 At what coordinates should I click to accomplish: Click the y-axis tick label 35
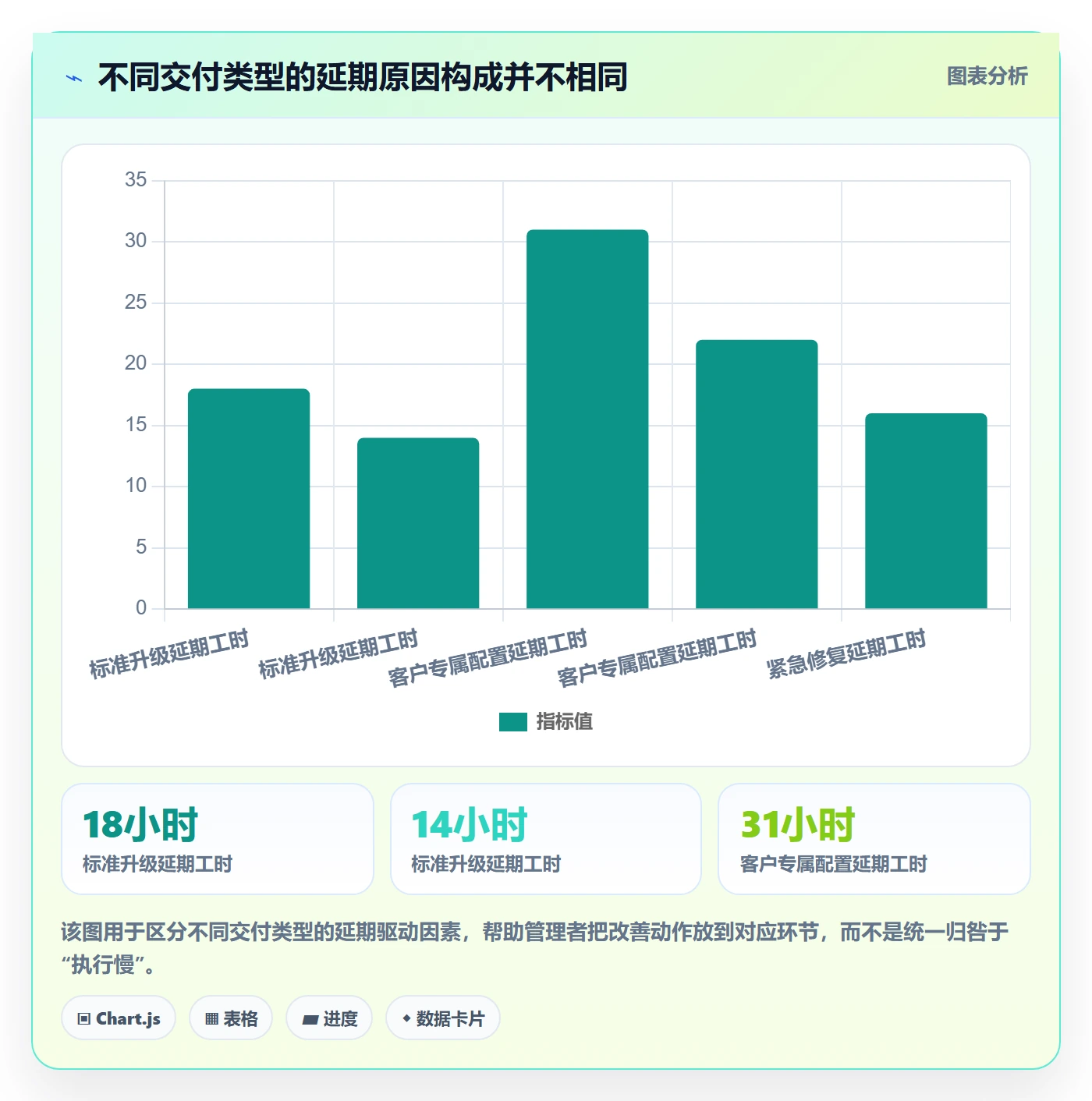pos(136,180)
